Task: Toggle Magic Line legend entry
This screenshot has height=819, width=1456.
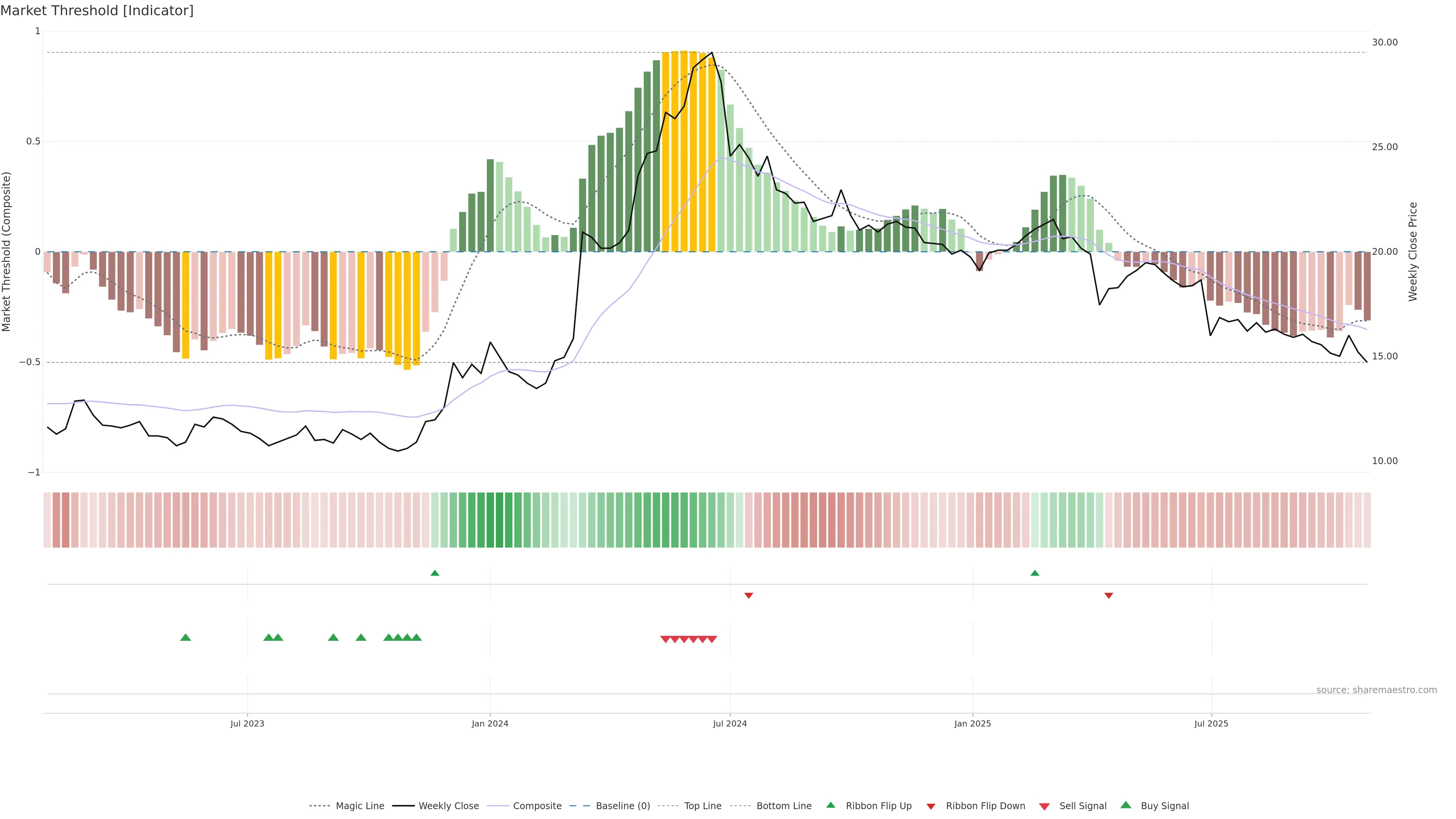Action: pos(359,806)
